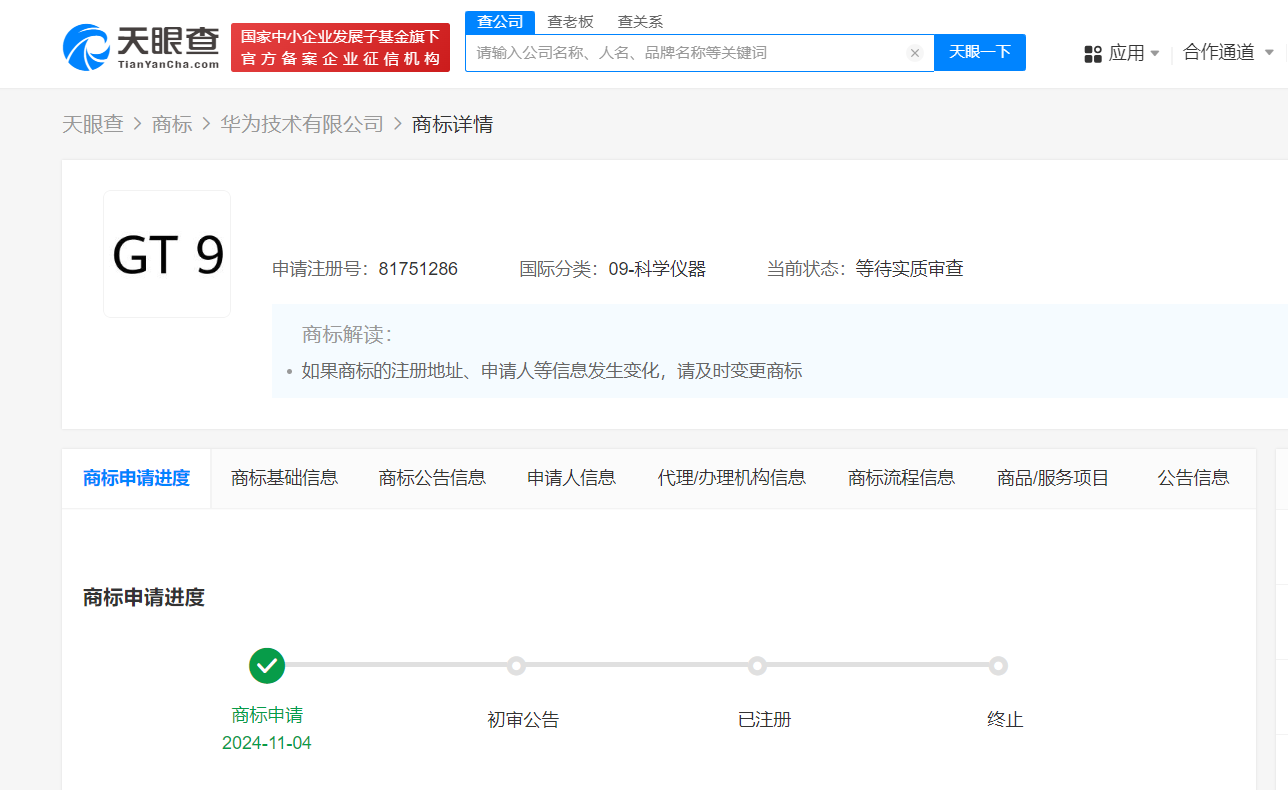Switch to the 查老板 search tab
Image resolution: width=1288 pixels, height=790 pixels.
[570, 22]
